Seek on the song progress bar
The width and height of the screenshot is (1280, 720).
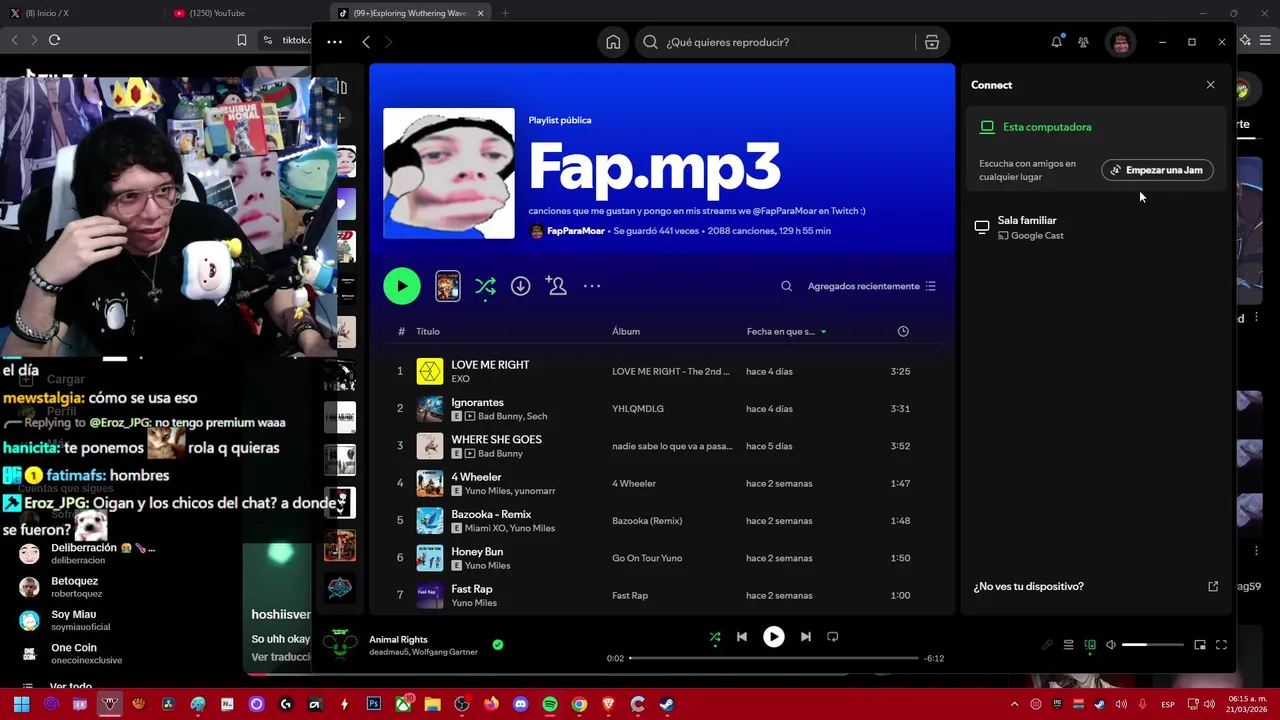coord(774,658)
